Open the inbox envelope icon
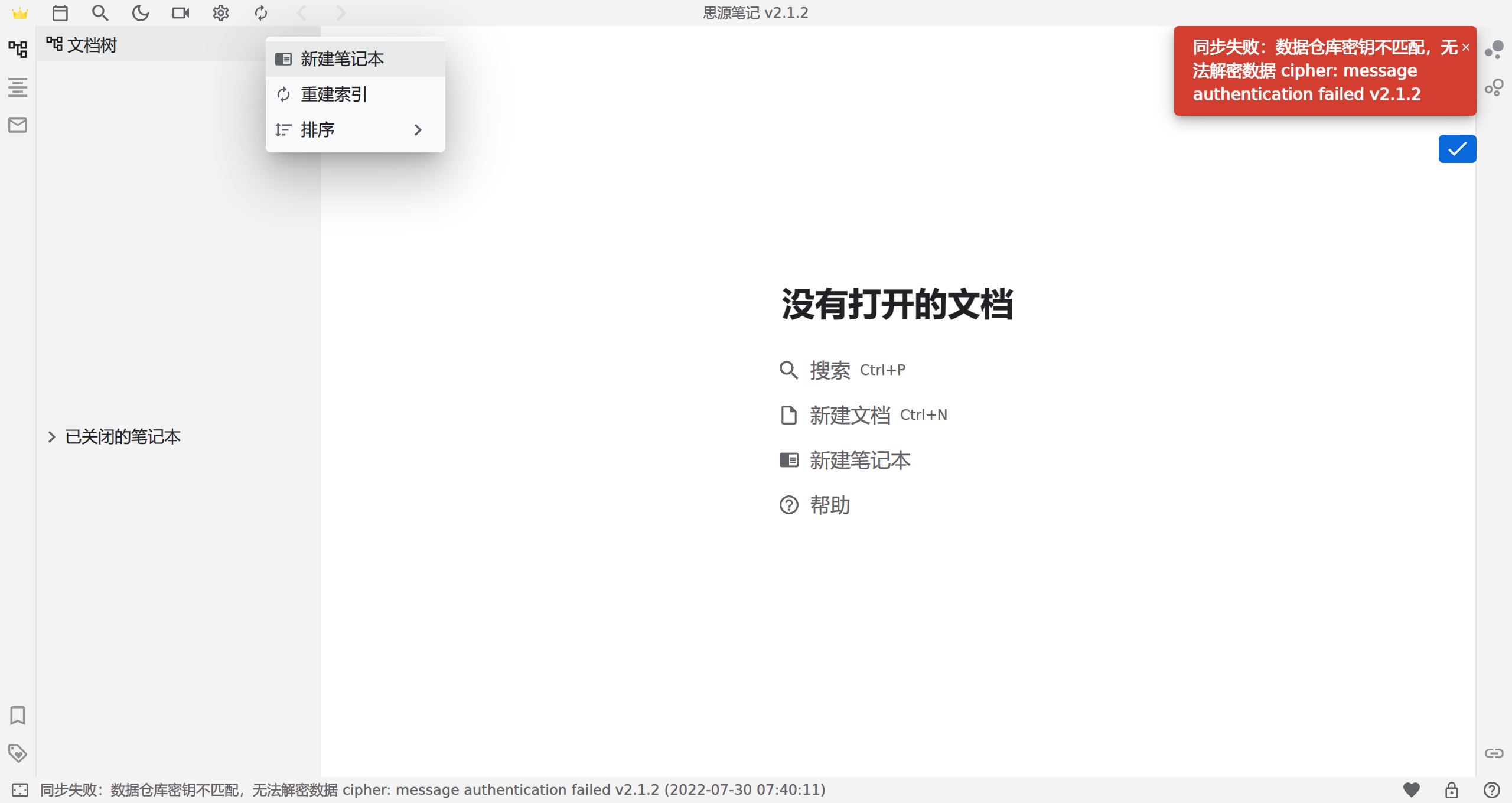1512x803 pixels. (x=18, y=125)
